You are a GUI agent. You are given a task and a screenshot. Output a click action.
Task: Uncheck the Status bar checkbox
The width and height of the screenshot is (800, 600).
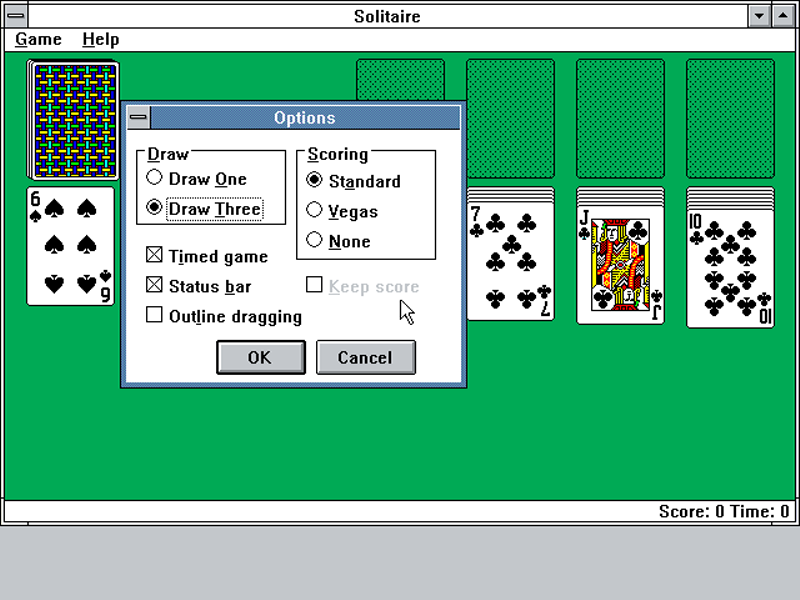(x=155, y=286)
